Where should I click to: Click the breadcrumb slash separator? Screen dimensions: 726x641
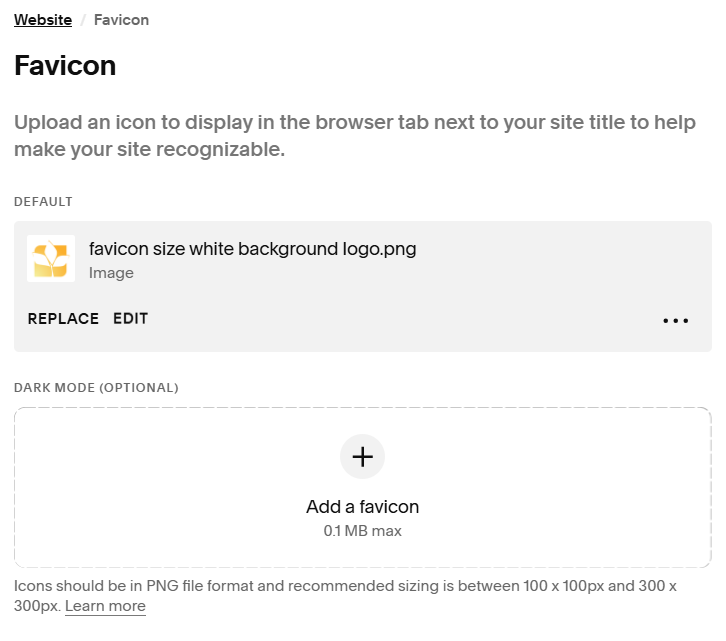(x=83, y=20)
